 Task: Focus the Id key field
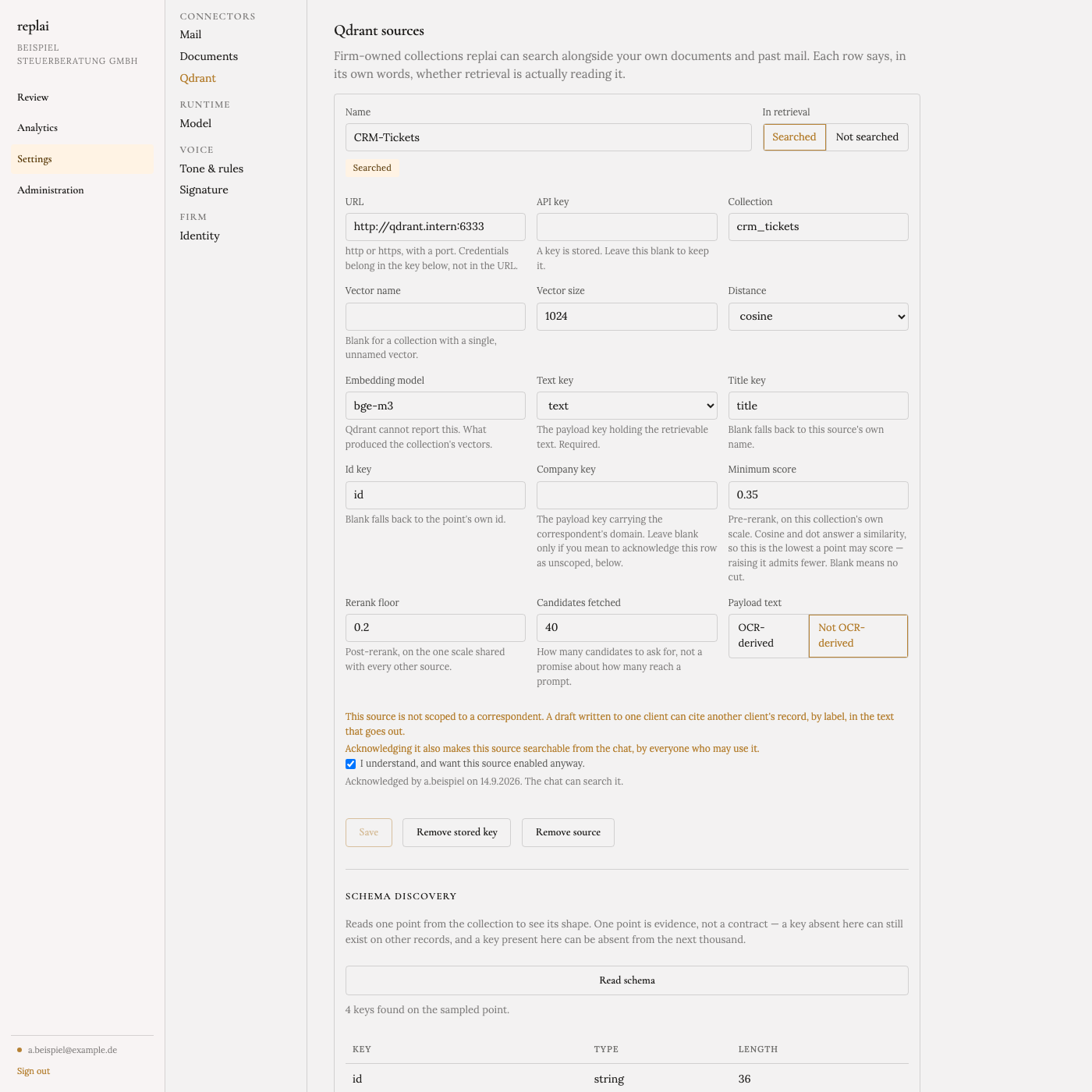(x=435, y=495)
